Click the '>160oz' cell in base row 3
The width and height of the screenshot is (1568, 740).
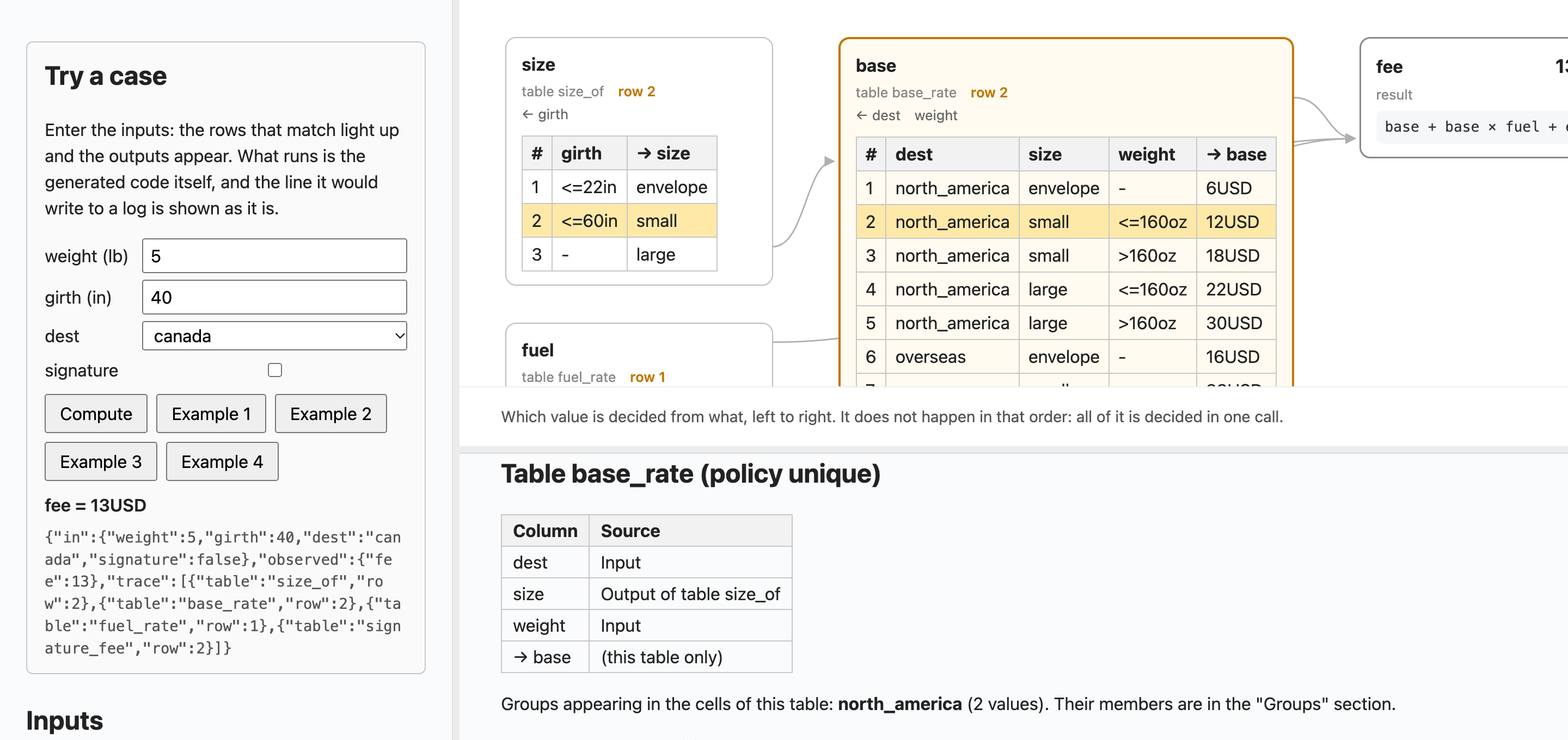click(1152, 256)
